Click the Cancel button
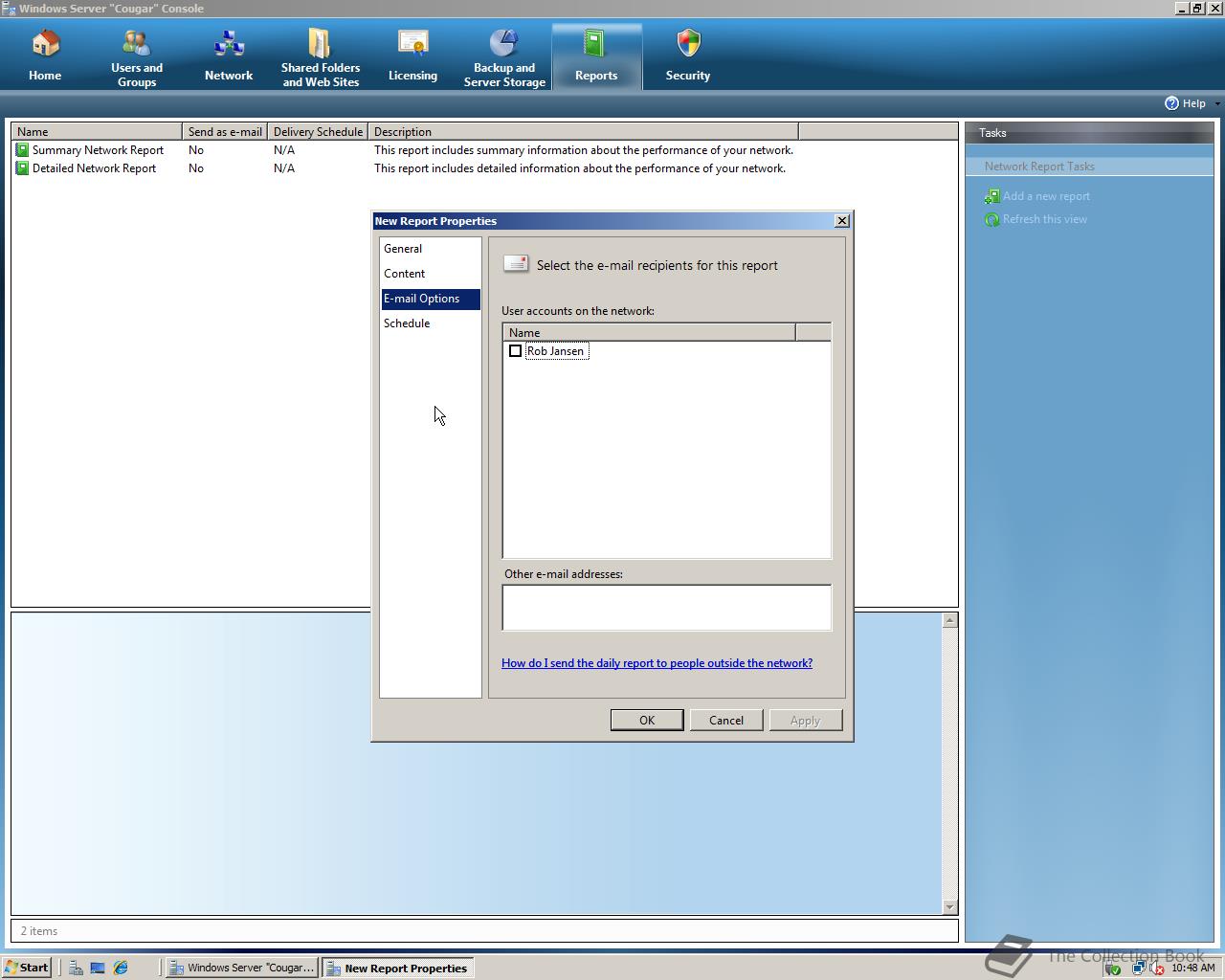The image size is (1225, 980). click(x=726, y=721)
